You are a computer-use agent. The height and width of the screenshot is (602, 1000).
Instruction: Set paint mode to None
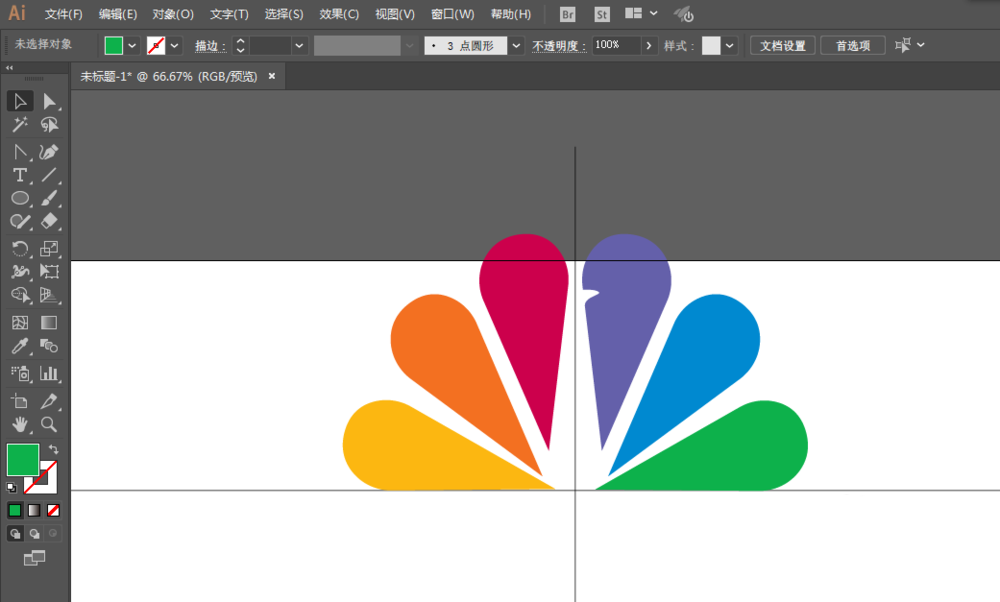tap(54, 510)
